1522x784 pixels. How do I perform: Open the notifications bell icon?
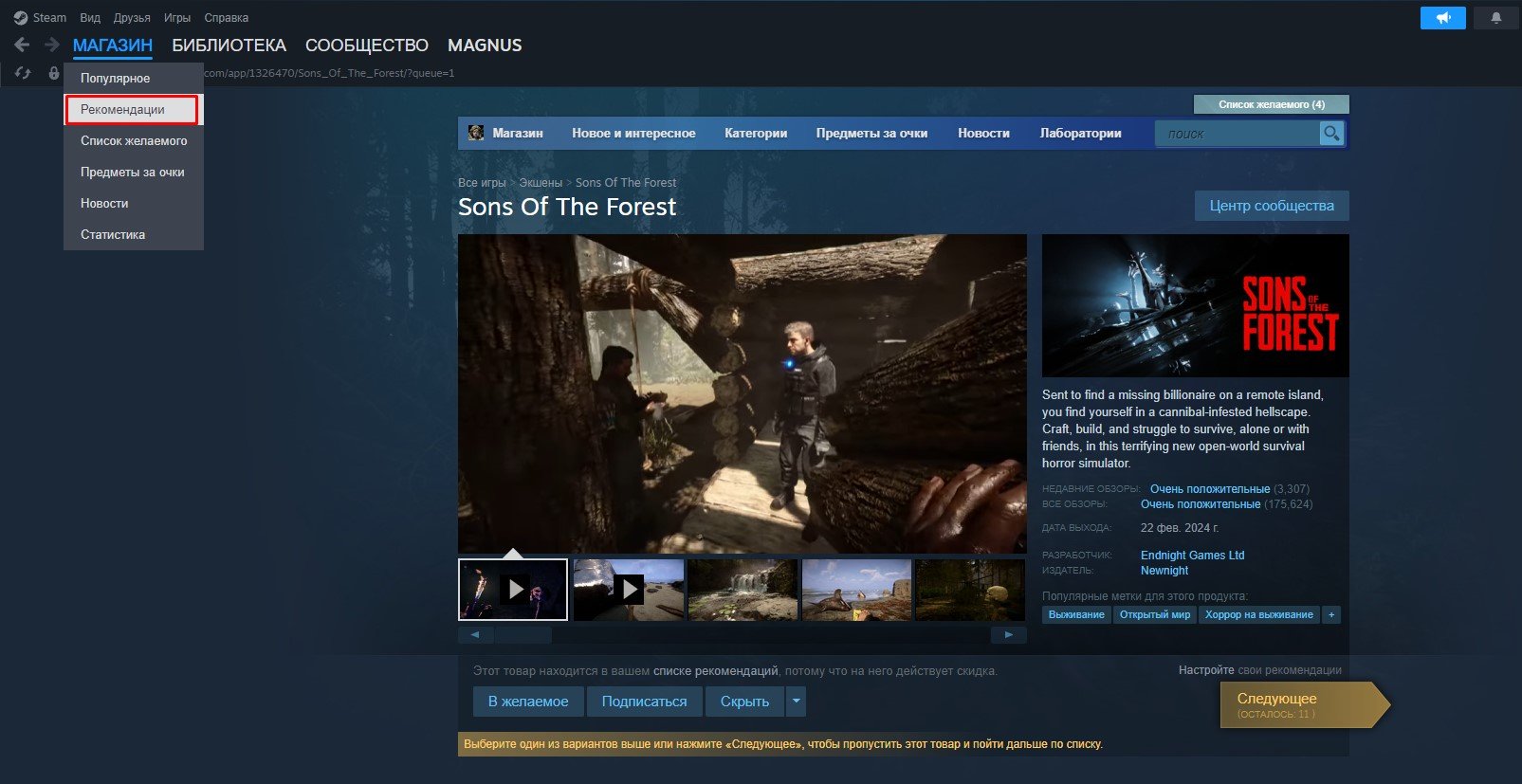[1496, 17]
